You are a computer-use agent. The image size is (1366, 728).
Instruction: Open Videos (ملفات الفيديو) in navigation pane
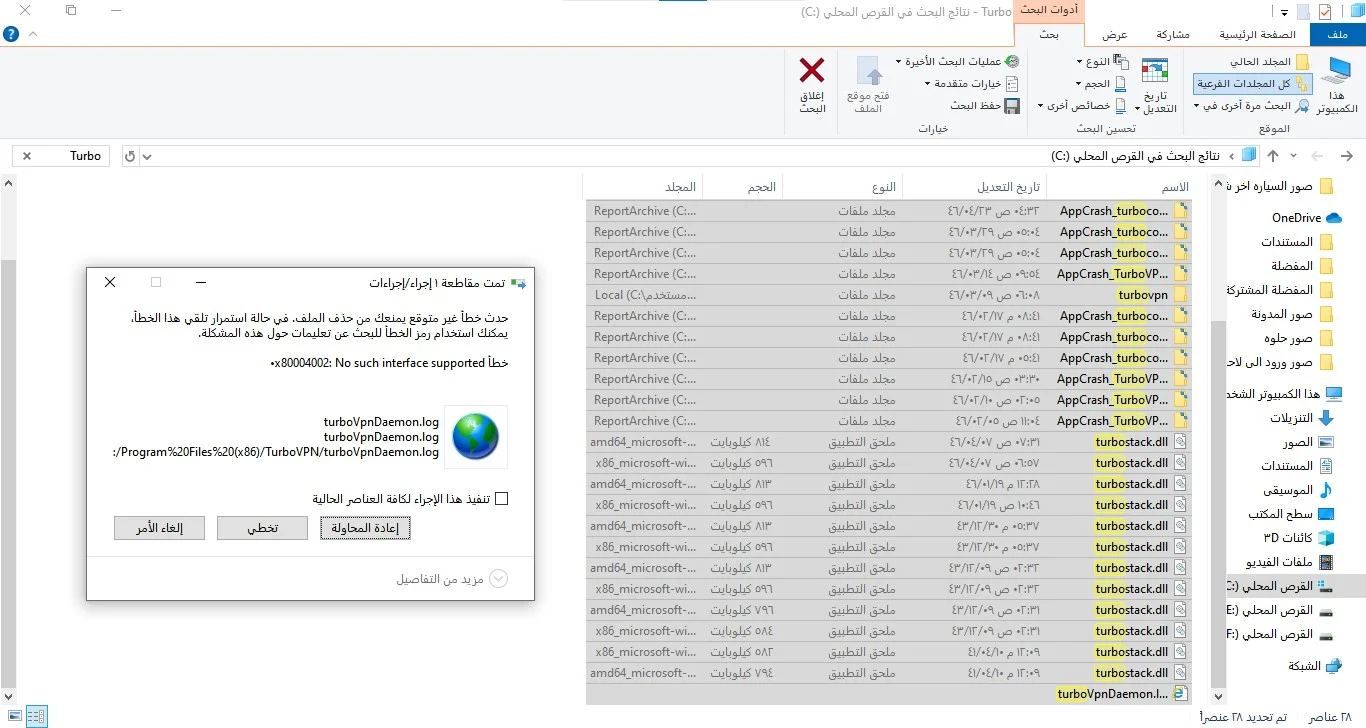[x=1291, y=562]
